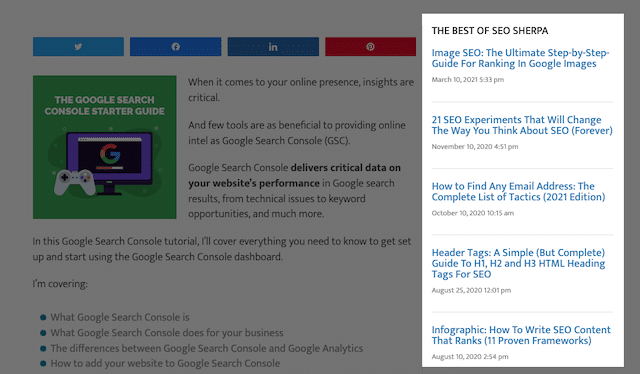640x374 pixels.
Task: Select "What Google Search Console does for your business"
Action: pyautogui.click(x=167, y=333)
